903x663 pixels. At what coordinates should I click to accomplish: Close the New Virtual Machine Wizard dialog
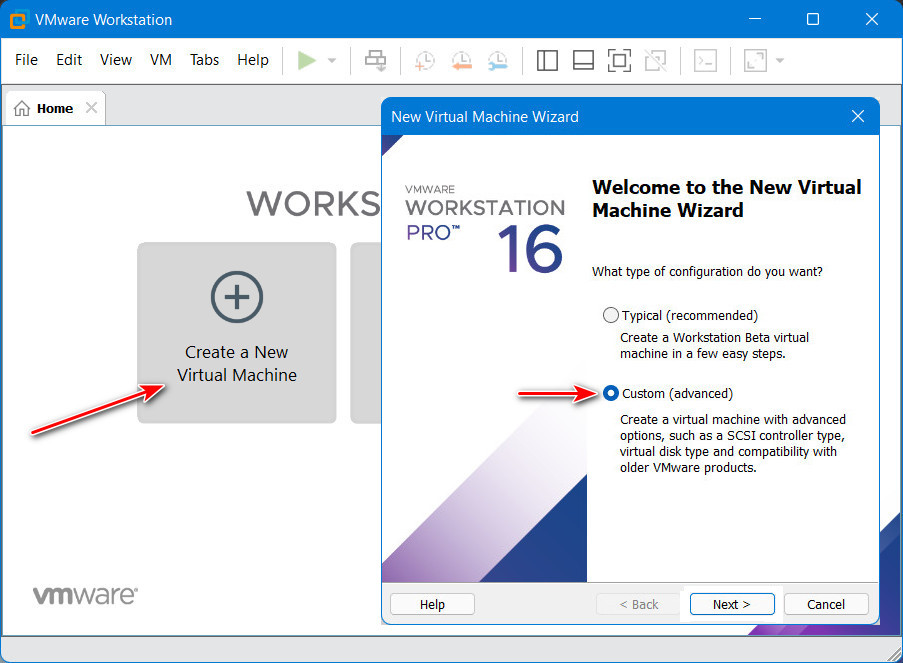pyautogui.click(x=858, y=116)
